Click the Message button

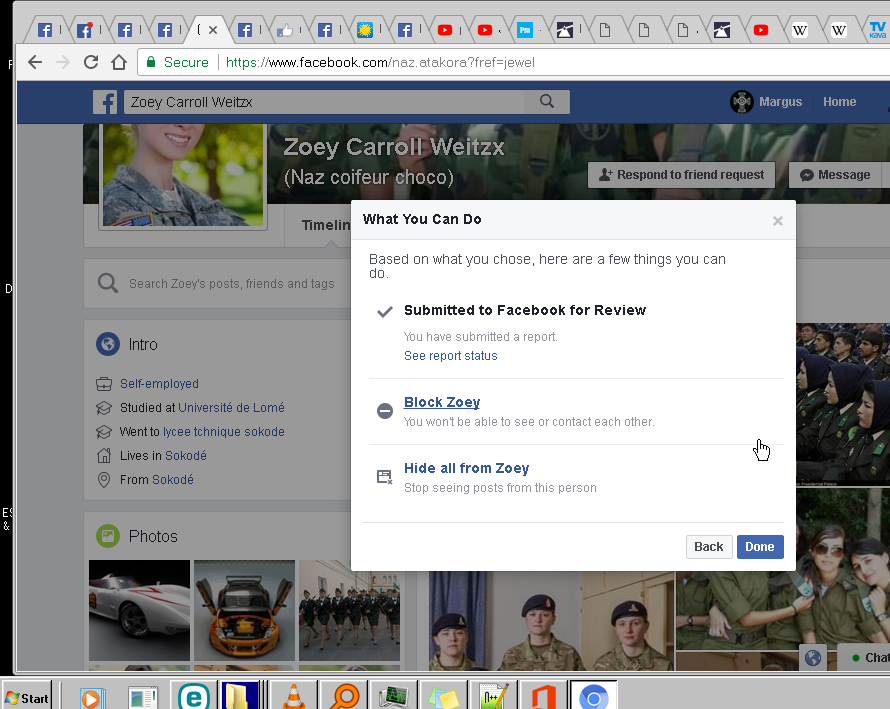[835, 175]
